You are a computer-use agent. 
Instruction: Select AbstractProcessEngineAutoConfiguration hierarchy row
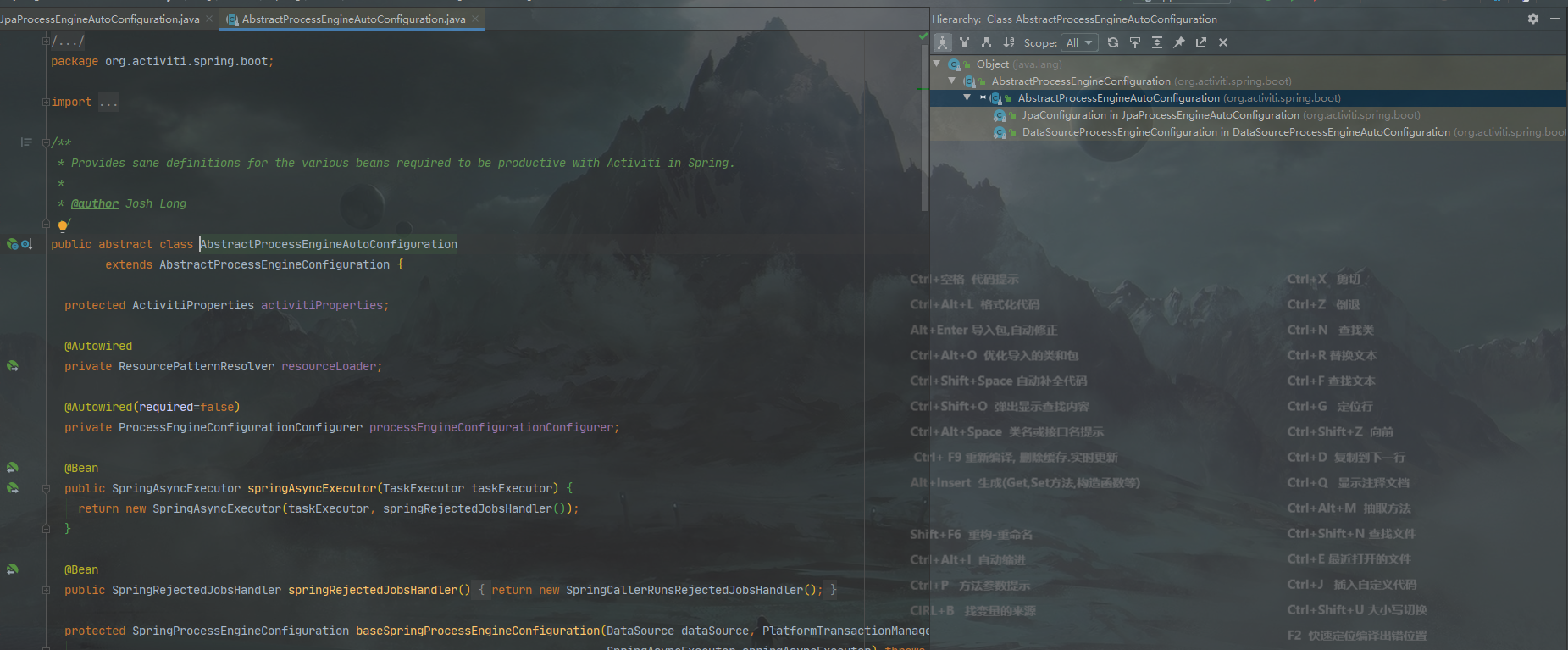click(x=1249, y=98)
